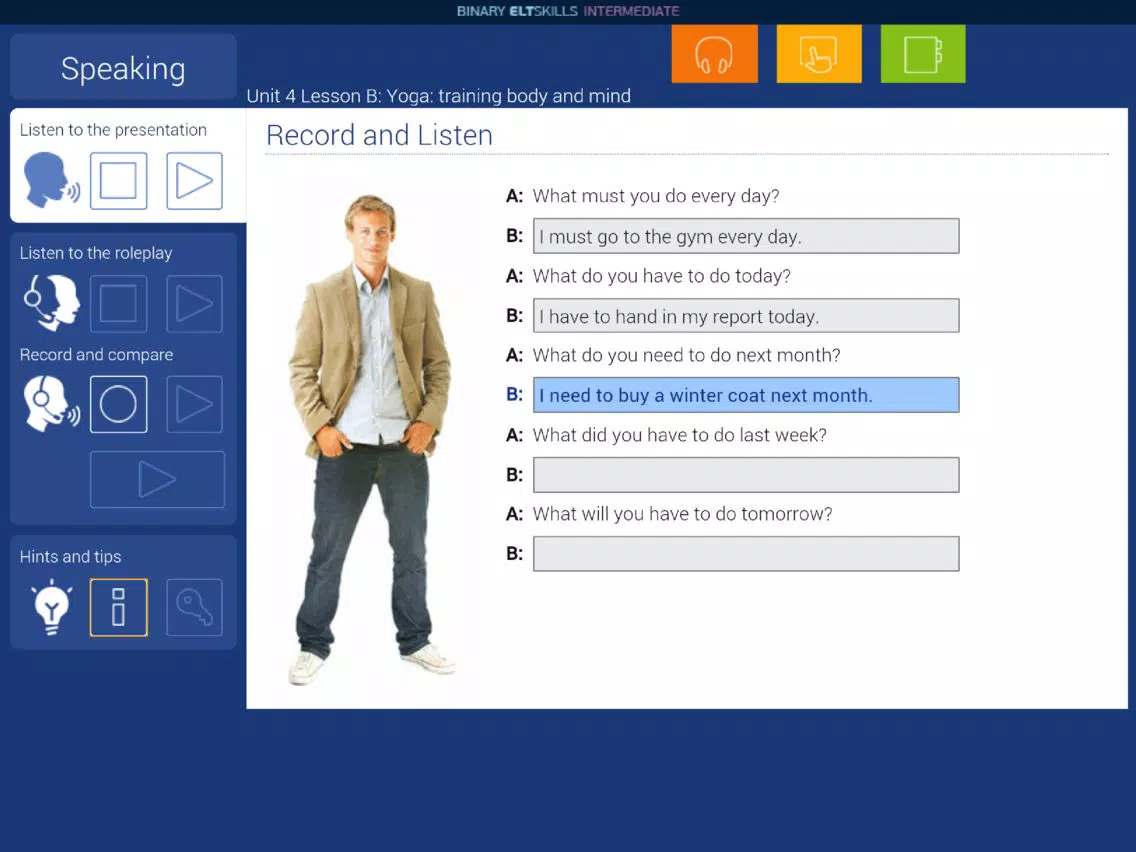
Task: Click the Binary ELTSkills Intermediate title
Action: pos(568,11)
